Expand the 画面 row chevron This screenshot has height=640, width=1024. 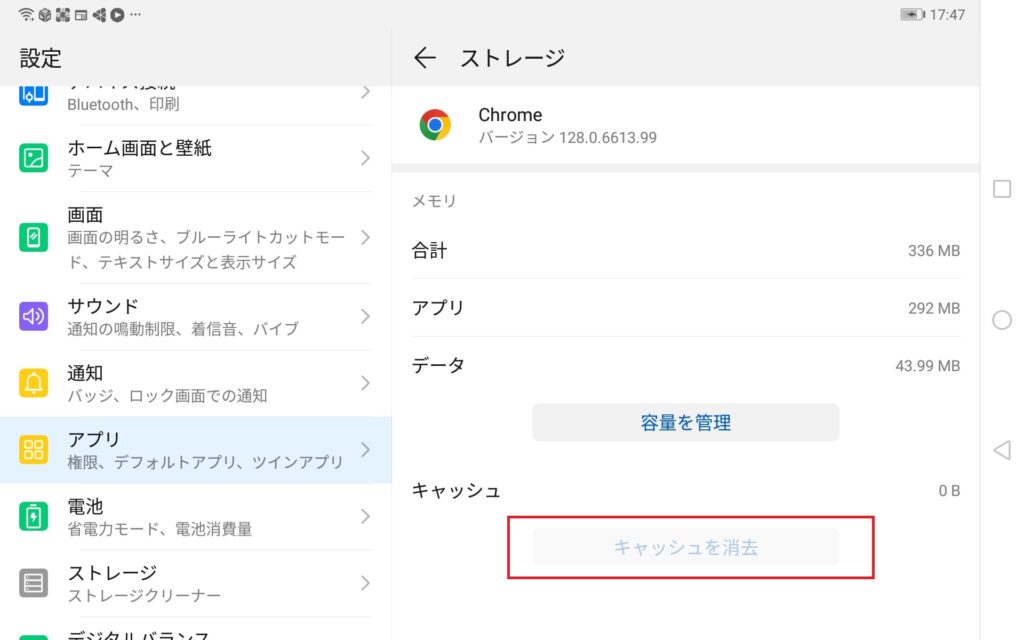(365, 237)
